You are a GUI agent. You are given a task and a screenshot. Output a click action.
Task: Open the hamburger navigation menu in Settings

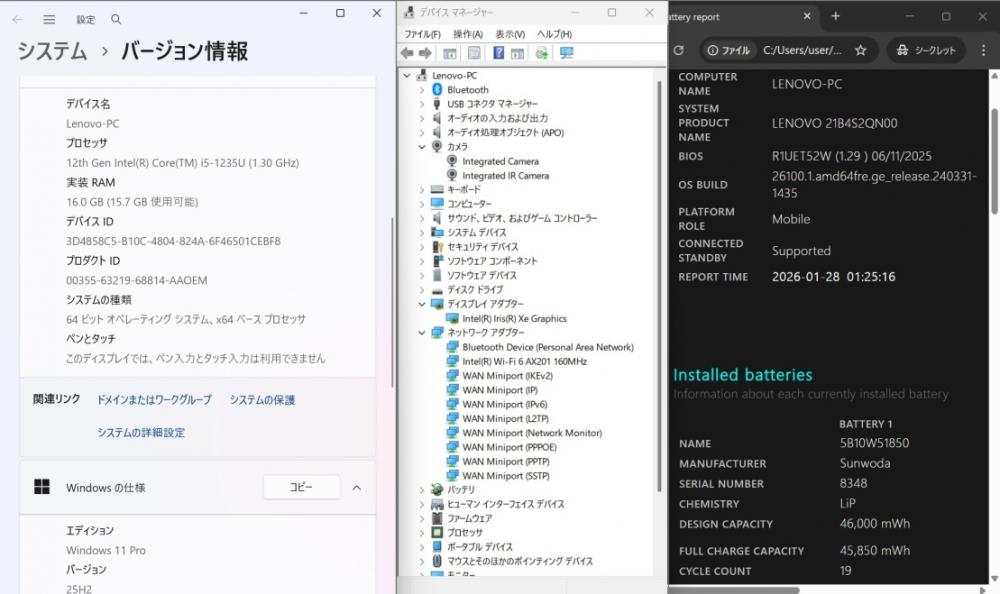[x=49, y=19]
